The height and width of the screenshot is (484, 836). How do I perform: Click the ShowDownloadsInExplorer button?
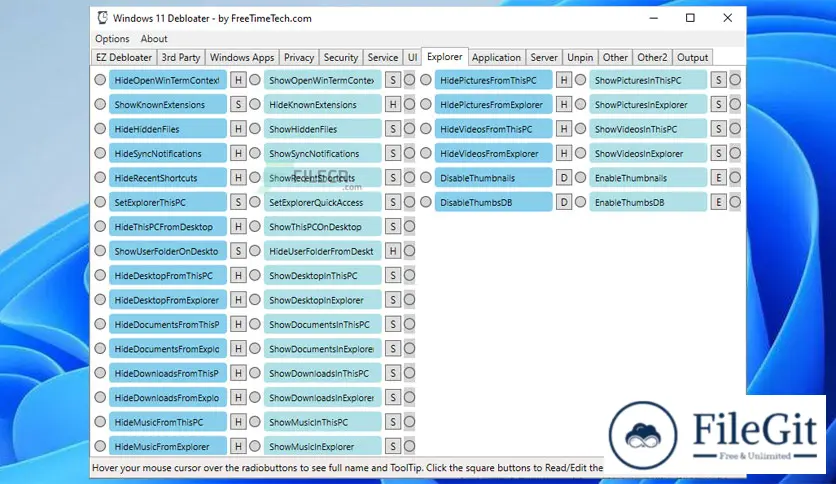click(323, 398)
